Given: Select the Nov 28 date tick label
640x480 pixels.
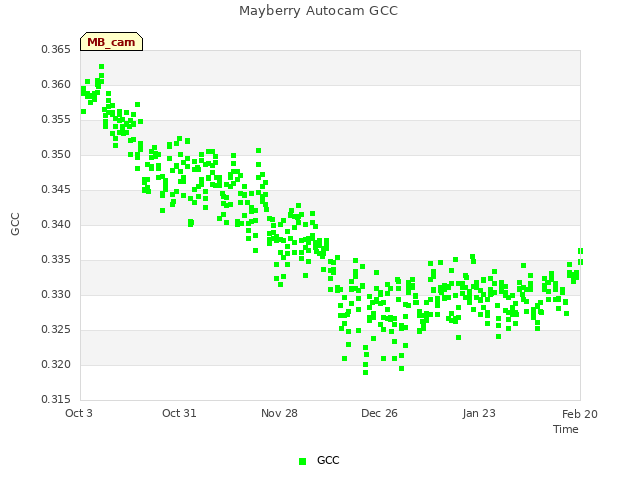Looking at the screenshot, I should coord(279,413).
